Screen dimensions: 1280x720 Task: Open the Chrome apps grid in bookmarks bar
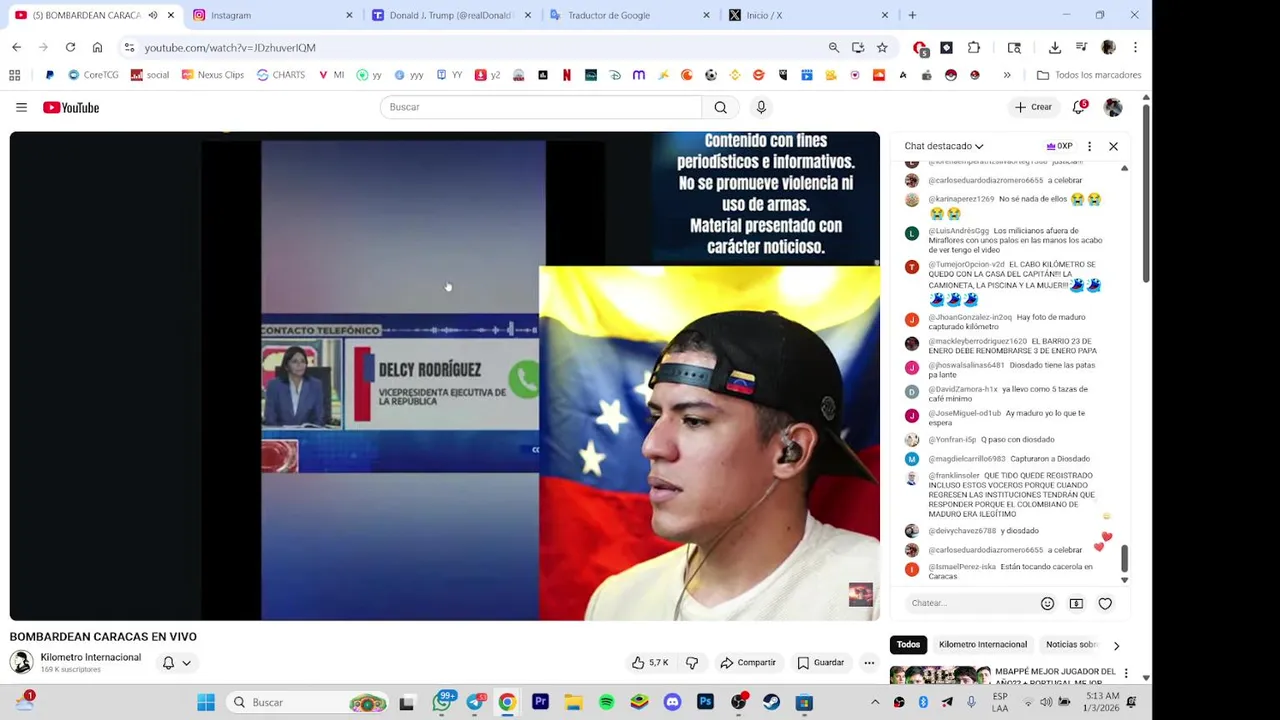[x=14, y=75]
